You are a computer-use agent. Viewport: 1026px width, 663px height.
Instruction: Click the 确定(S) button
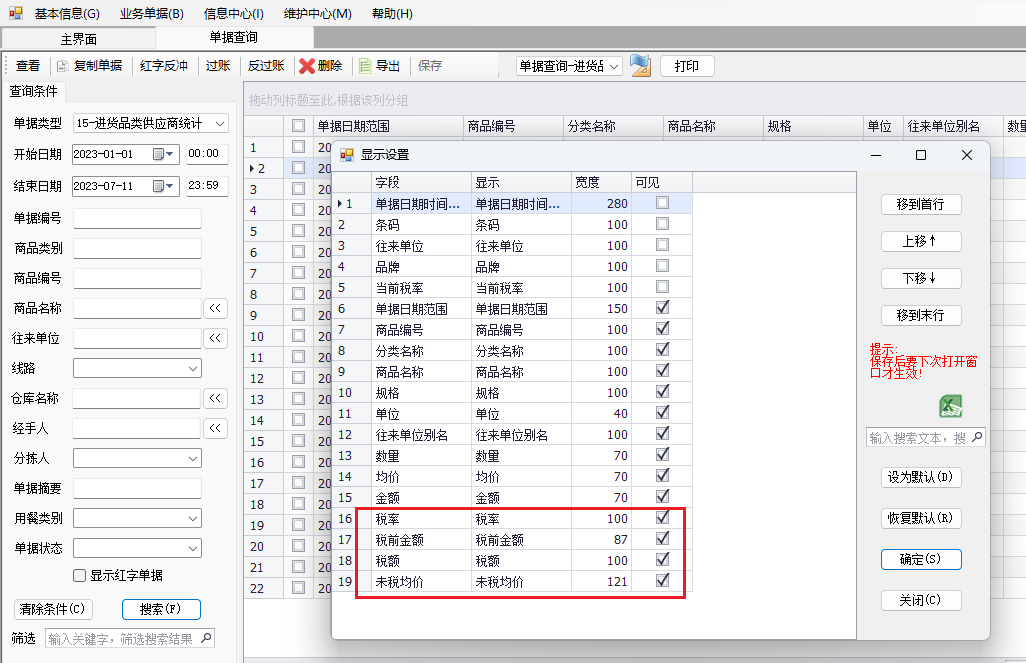click(921, 560)
